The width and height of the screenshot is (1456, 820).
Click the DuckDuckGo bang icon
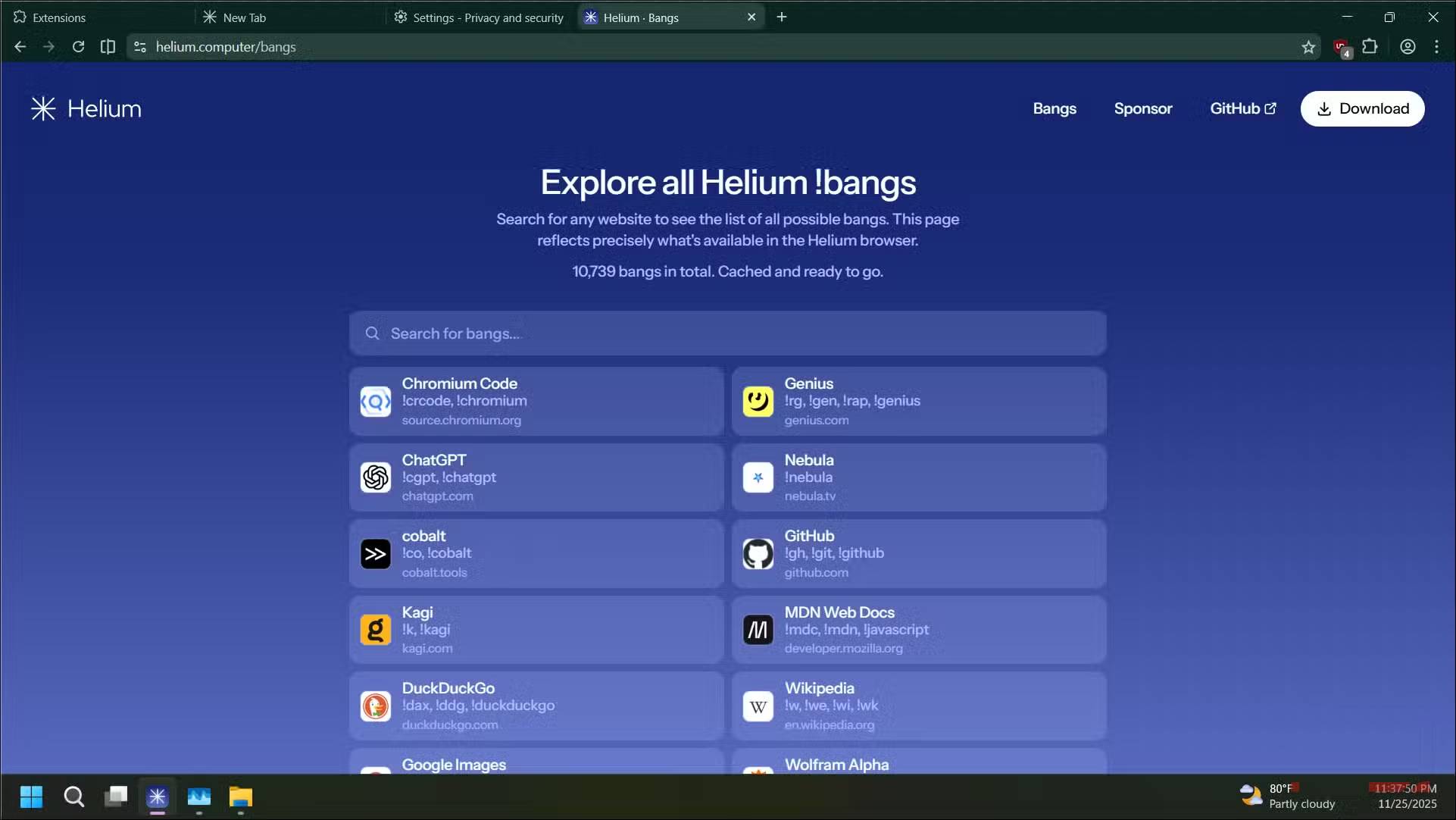(376, 706)
